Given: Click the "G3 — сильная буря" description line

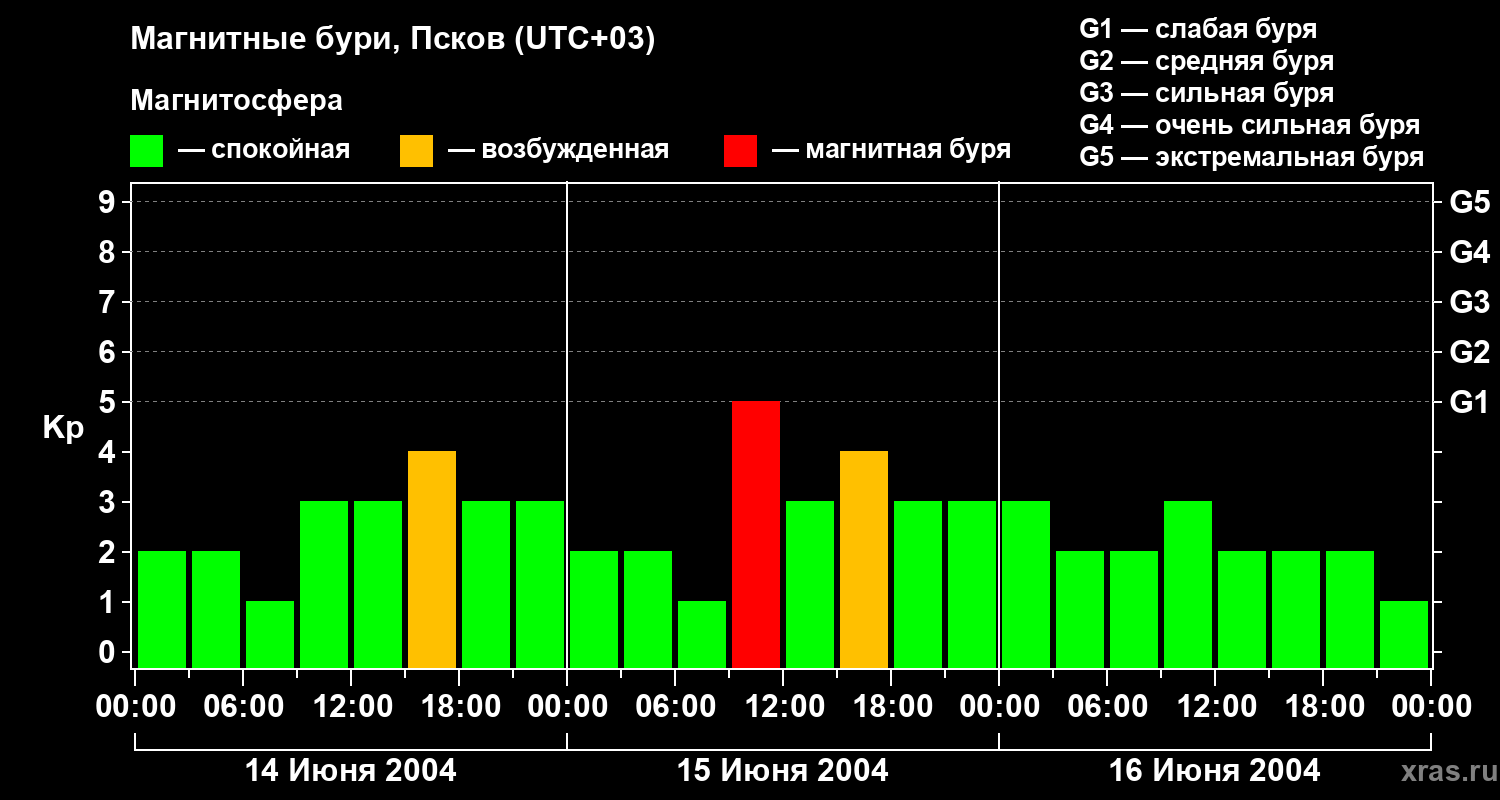Looking at the screenshot, I should point(1206,93).
